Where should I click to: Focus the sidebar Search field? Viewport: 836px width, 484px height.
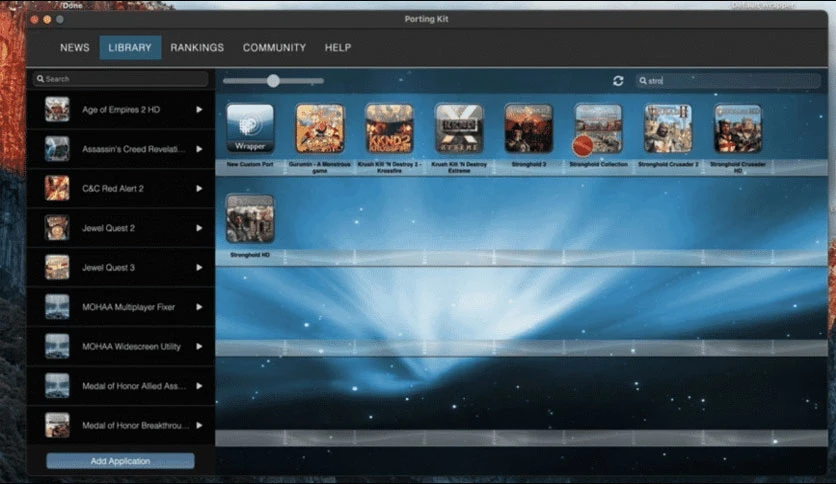pyautogui.click(x=120, y=79)
